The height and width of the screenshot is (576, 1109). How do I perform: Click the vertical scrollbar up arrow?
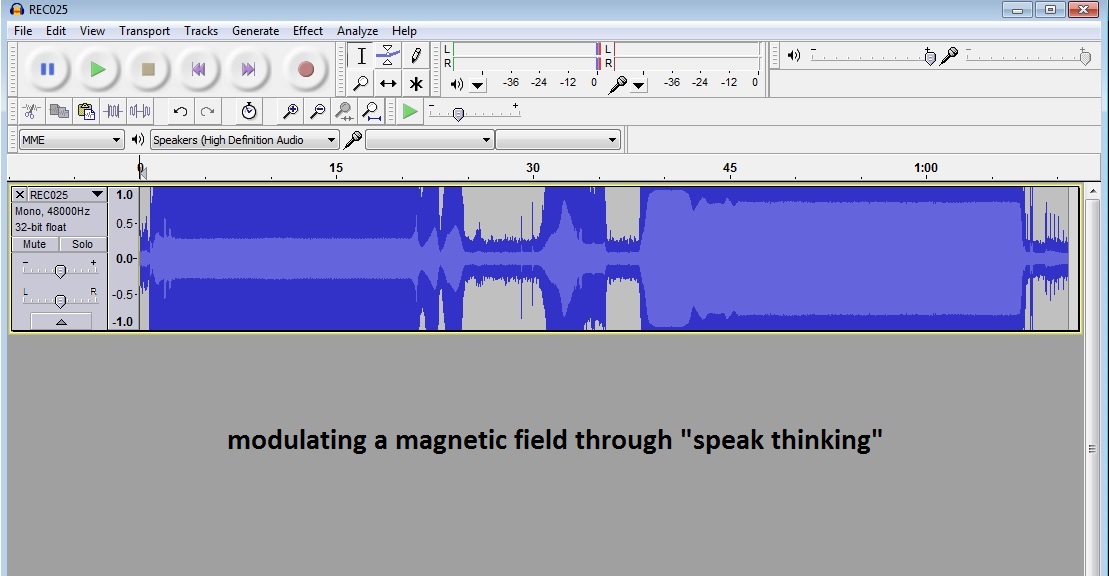point(1093,191)
